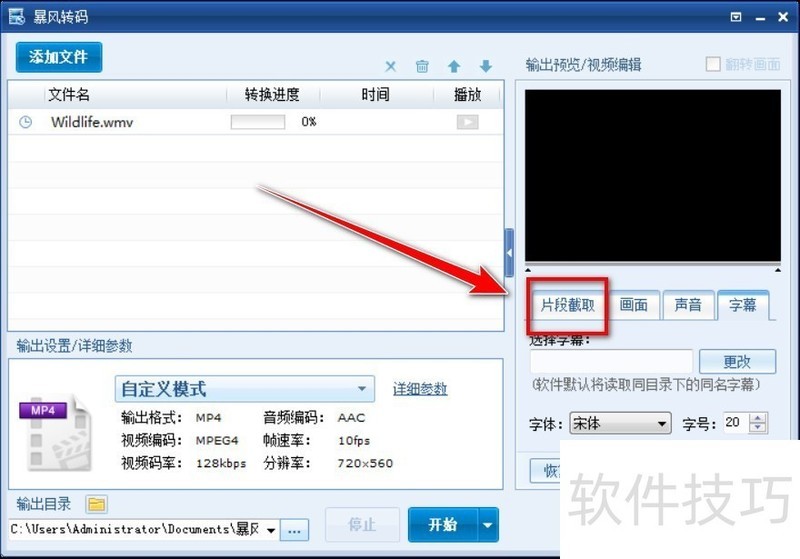Switch to the 声音 tab
Image resolution: width=800 pixels, height=559 pixels.
(688, 305)
